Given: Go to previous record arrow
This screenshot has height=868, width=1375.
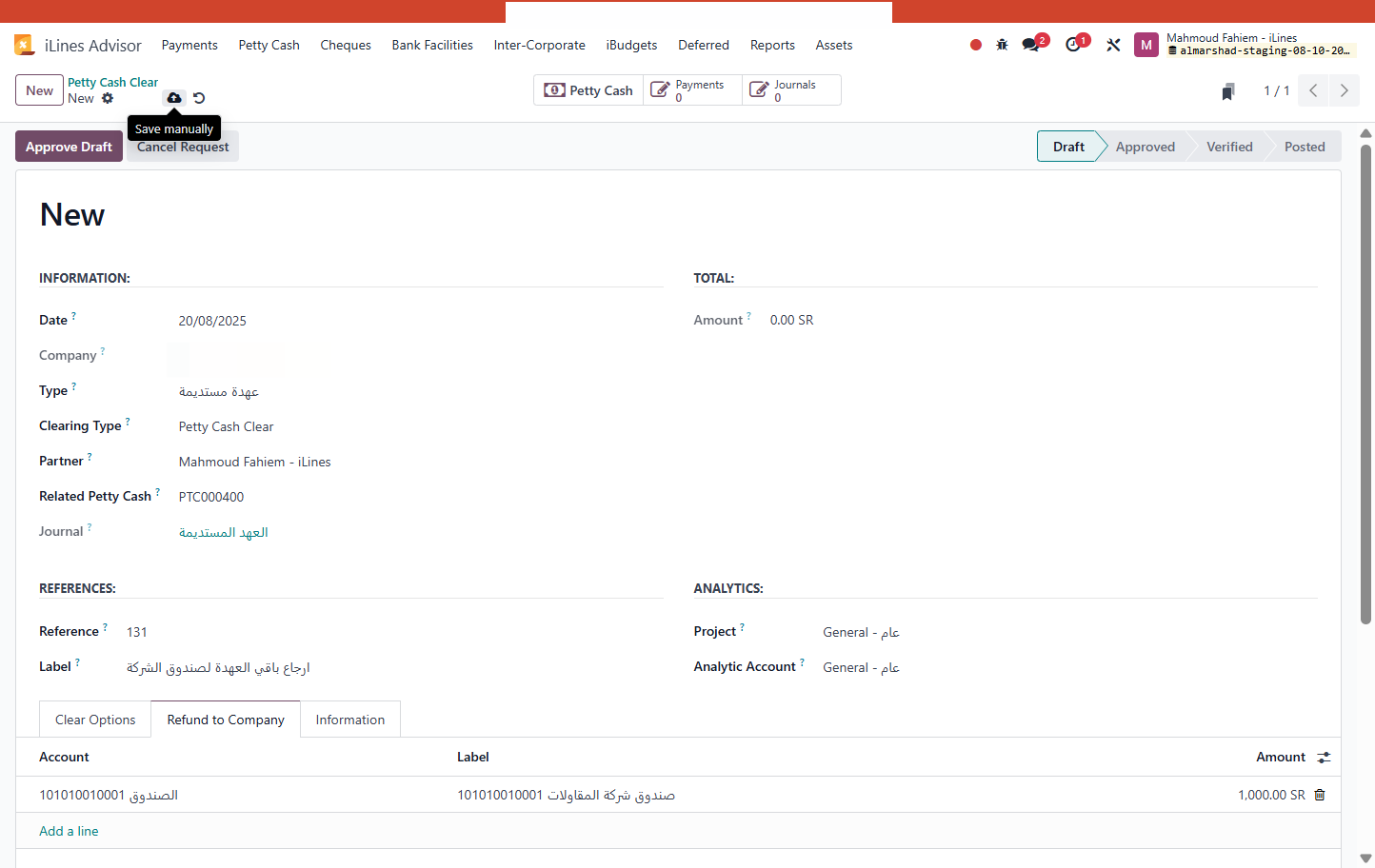Looking at the screenshot, I should coord(1314,90).
